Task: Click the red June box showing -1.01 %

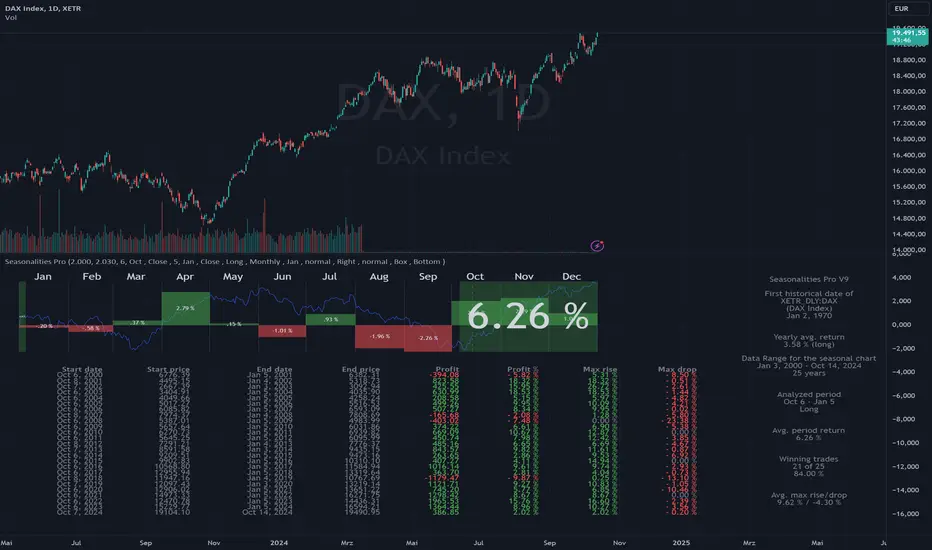Action: pos(282,331)
